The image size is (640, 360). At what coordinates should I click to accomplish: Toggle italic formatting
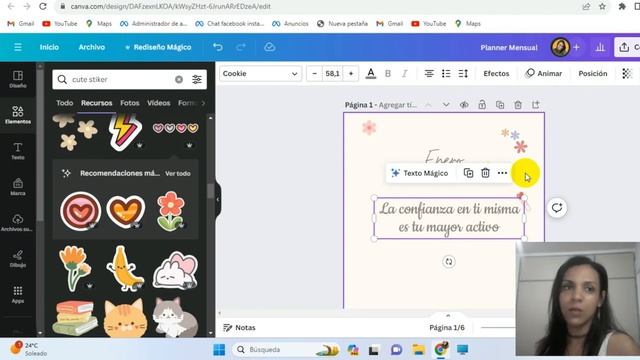(404, 73)
